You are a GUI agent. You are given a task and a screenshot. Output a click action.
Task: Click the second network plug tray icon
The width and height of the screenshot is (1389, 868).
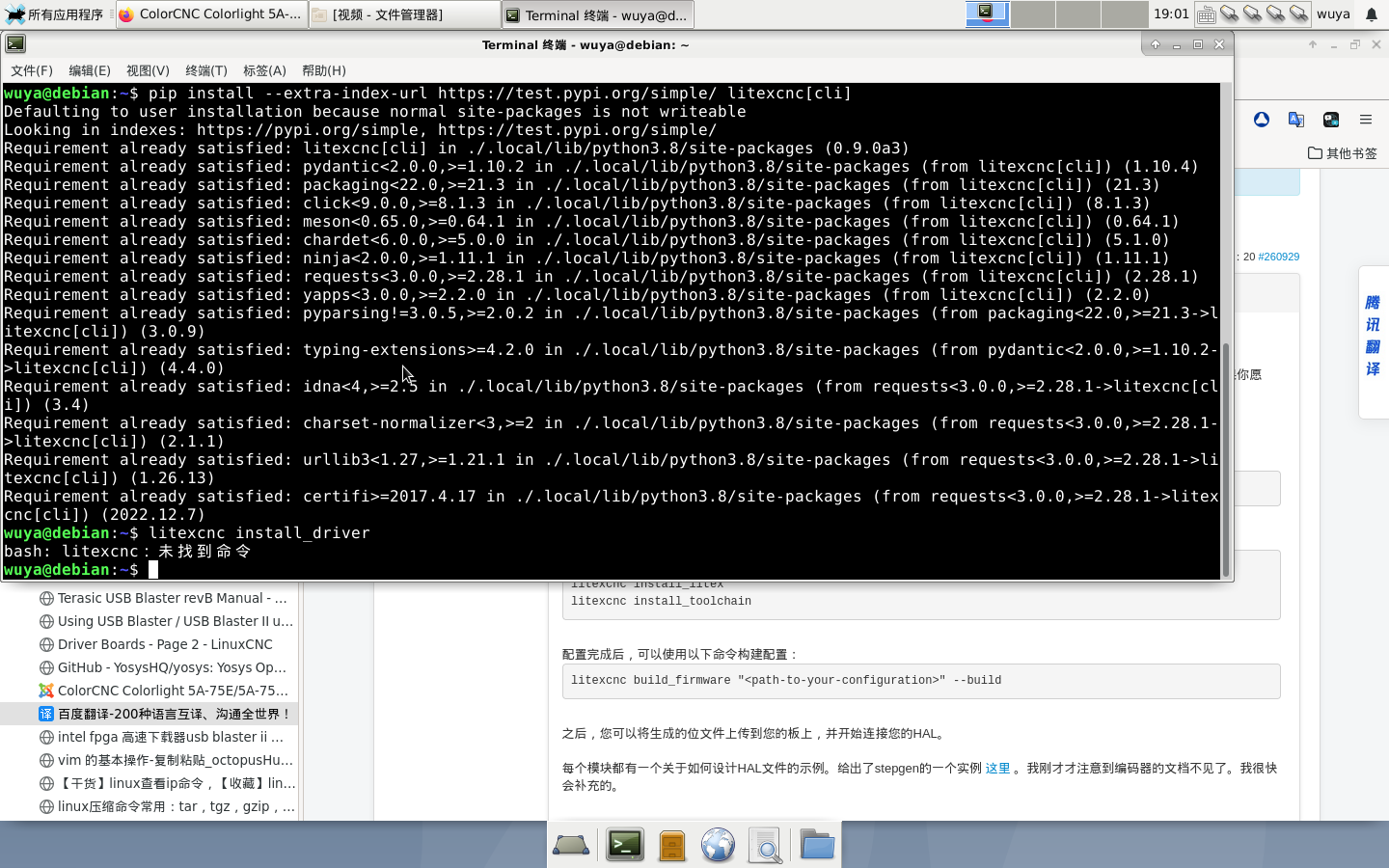pos(1252,14)
